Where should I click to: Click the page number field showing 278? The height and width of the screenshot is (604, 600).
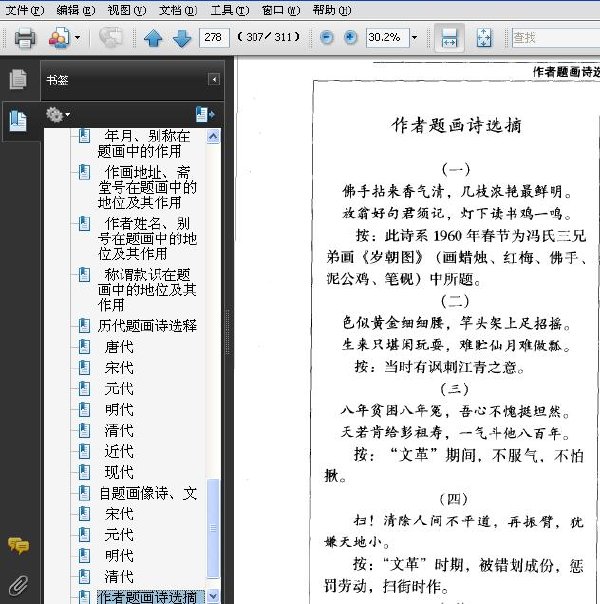coord(214,37)
